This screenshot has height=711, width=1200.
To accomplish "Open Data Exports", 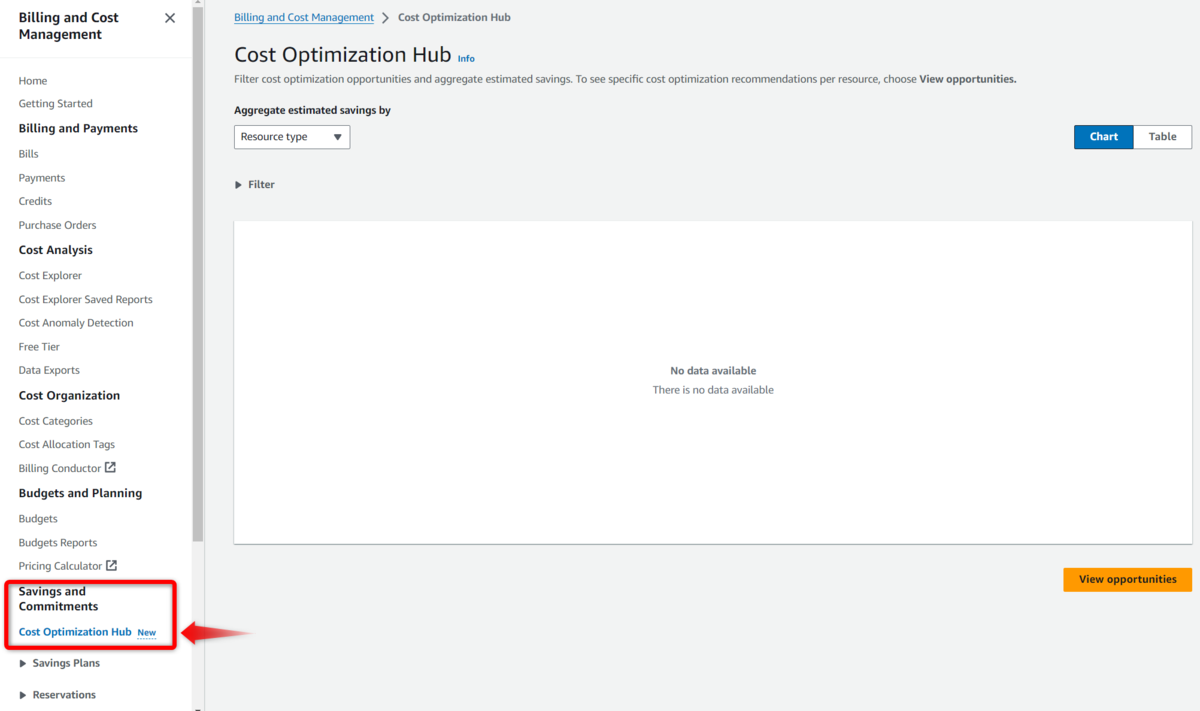I will pos(49,370).
